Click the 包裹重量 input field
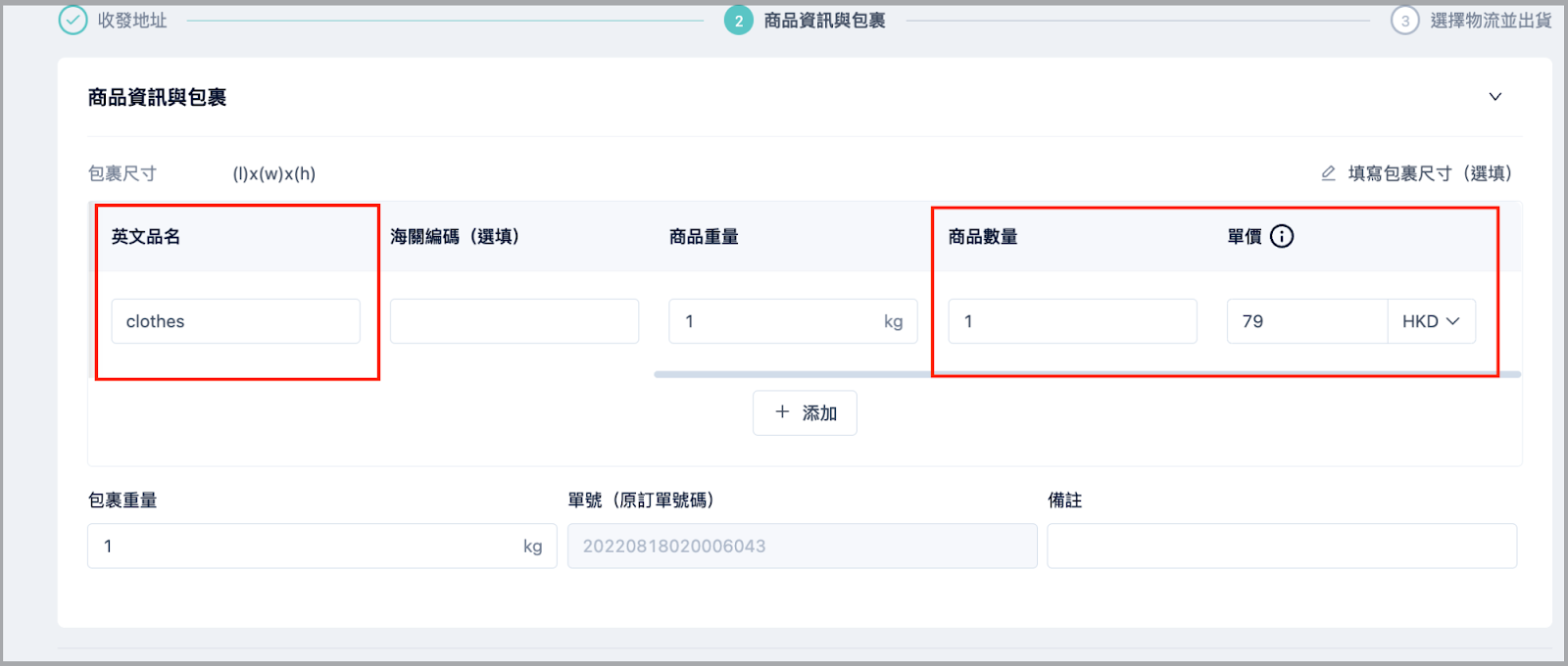The width and height of the screenshot is (1568, 666). 322,546
